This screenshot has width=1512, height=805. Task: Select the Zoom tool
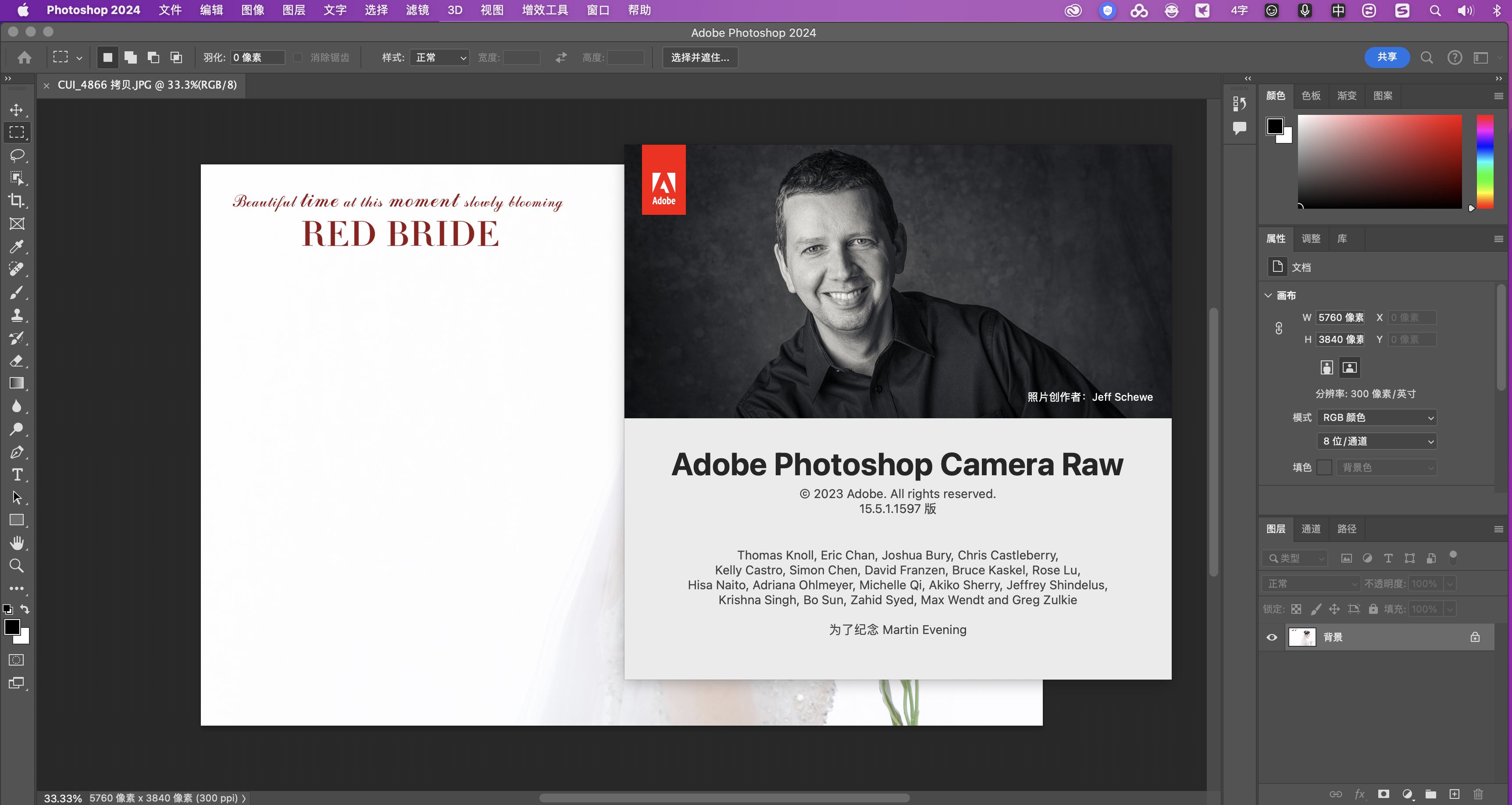point(16,566)
